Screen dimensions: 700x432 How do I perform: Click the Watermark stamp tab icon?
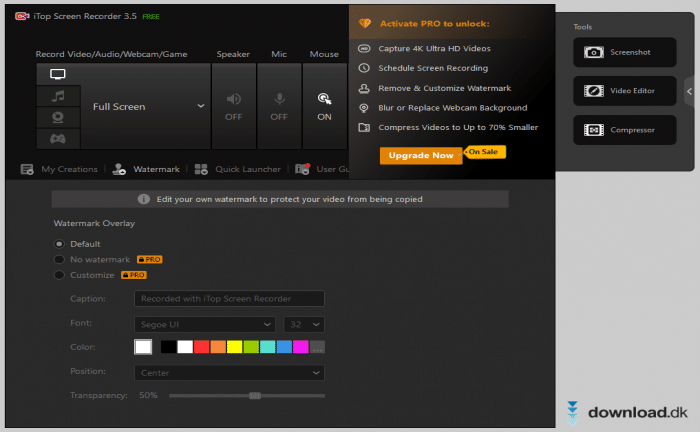click(119, 169)
